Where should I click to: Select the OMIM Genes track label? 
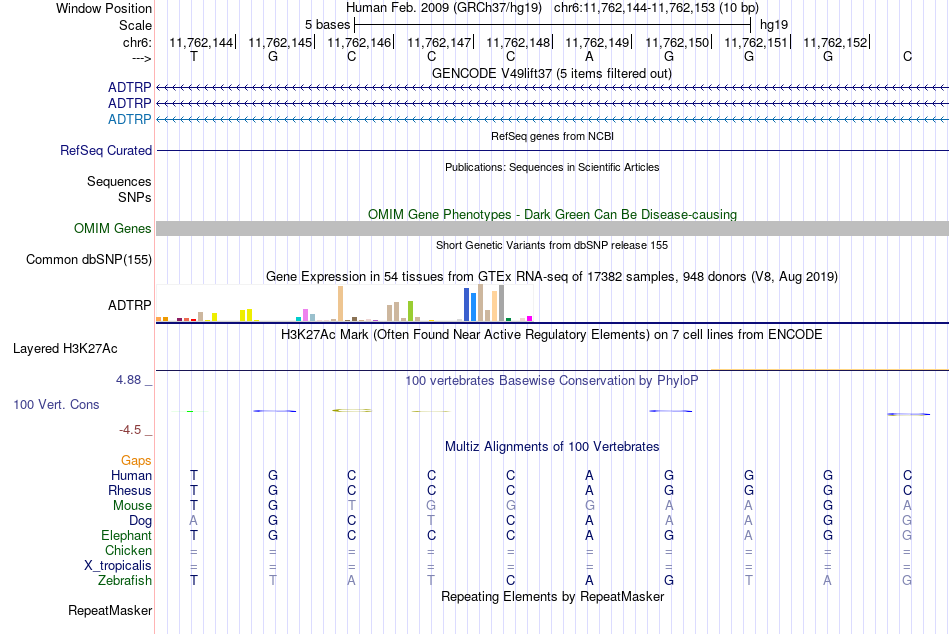point(113,229)
